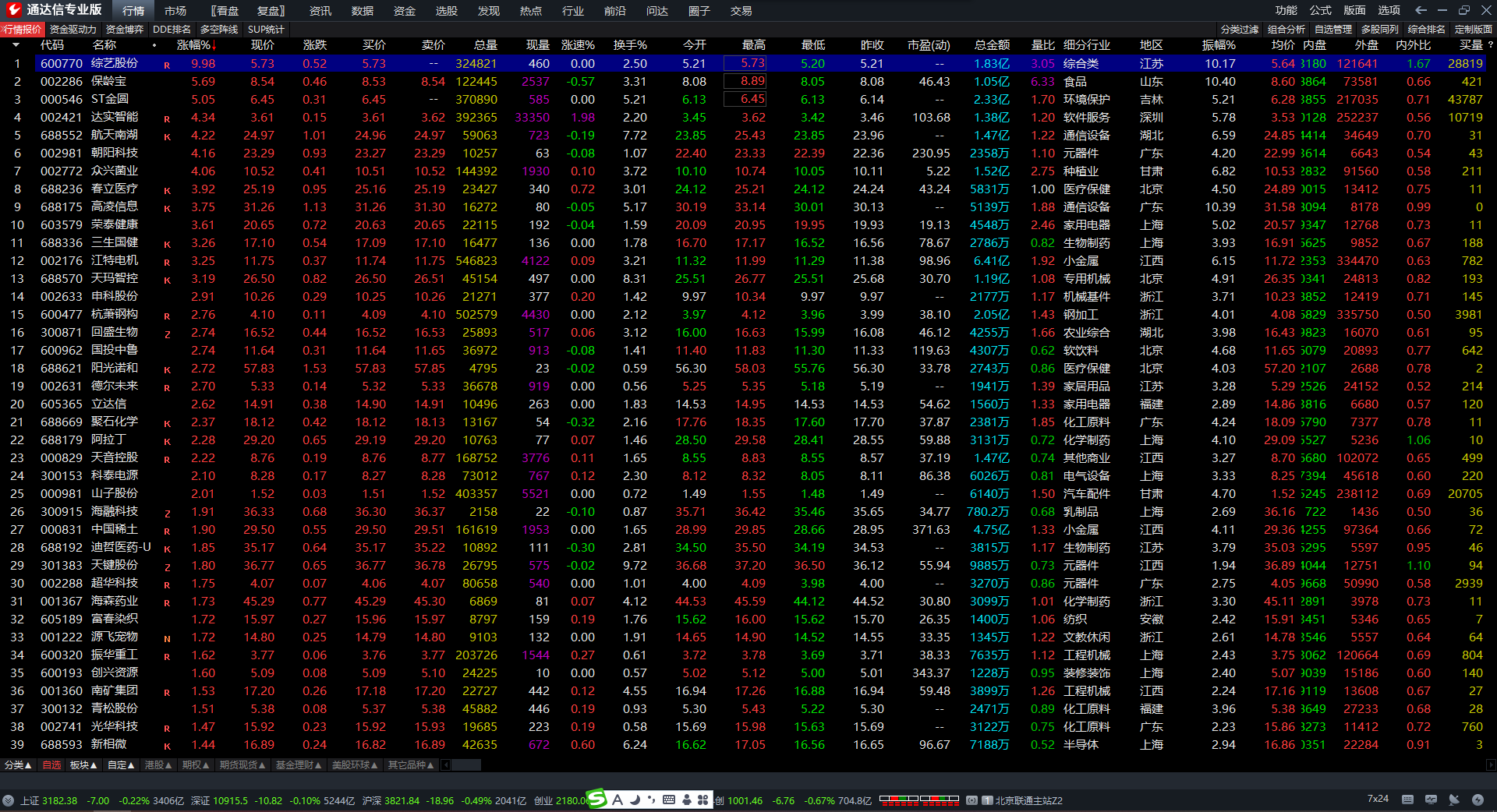Screen dimensions: 1497x812
Task: Switch to the DDE排名 tab
Action: [x=172, y=30]
